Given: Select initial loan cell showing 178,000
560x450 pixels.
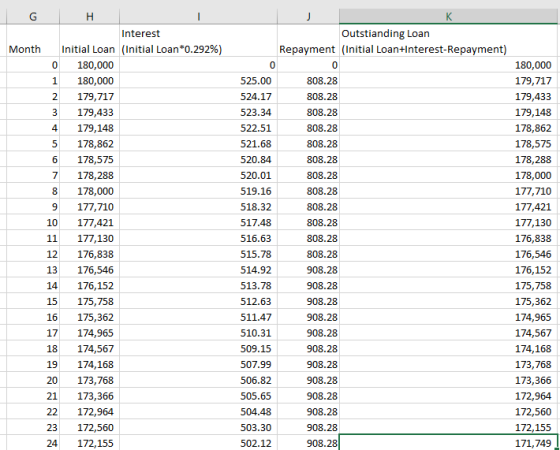Looking at the screenshot, I should tap(89, 191).
